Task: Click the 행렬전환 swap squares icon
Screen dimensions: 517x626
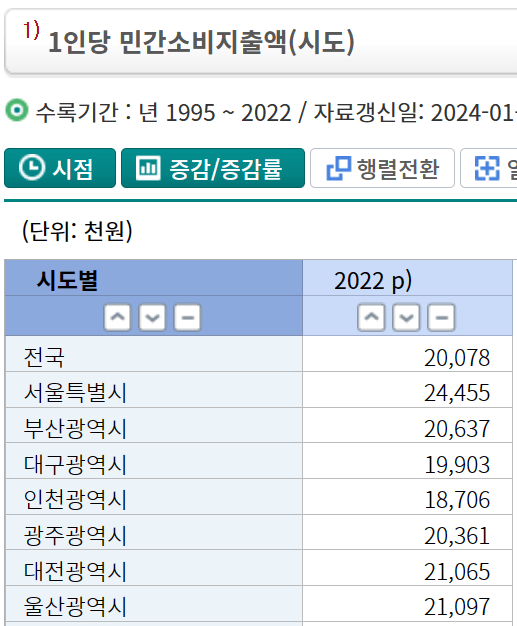Action: [339, 168]
